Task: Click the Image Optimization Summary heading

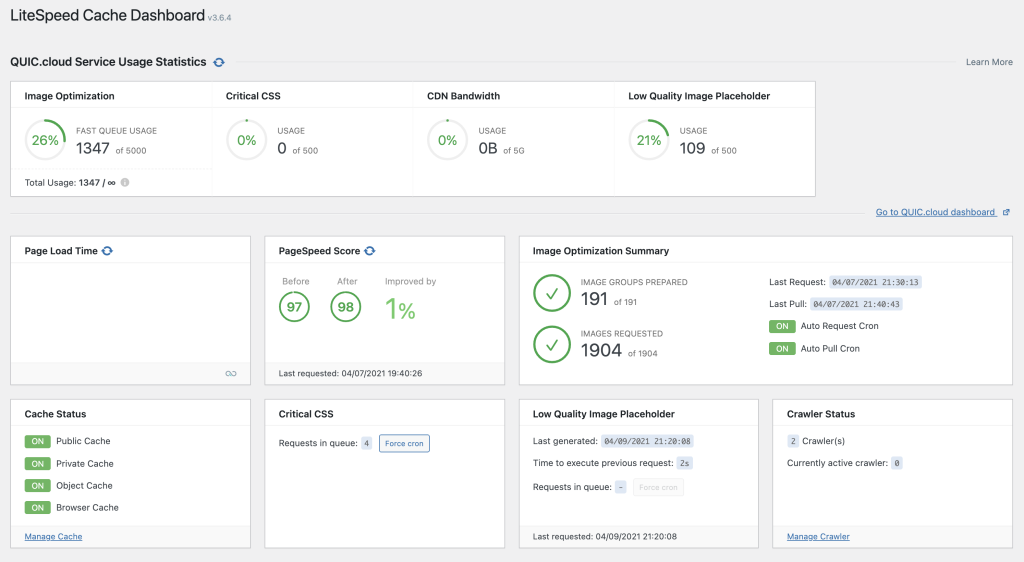Action: tap(601, 251)
